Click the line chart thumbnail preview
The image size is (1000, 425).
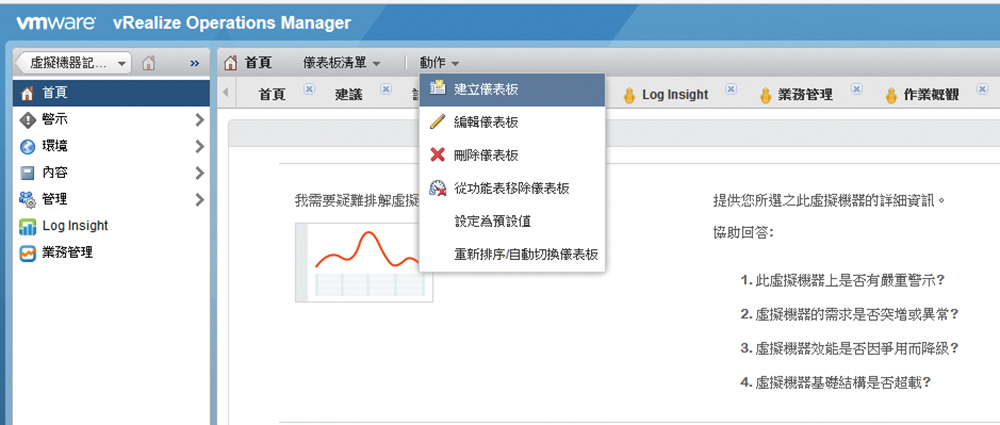tap(364, 262)
